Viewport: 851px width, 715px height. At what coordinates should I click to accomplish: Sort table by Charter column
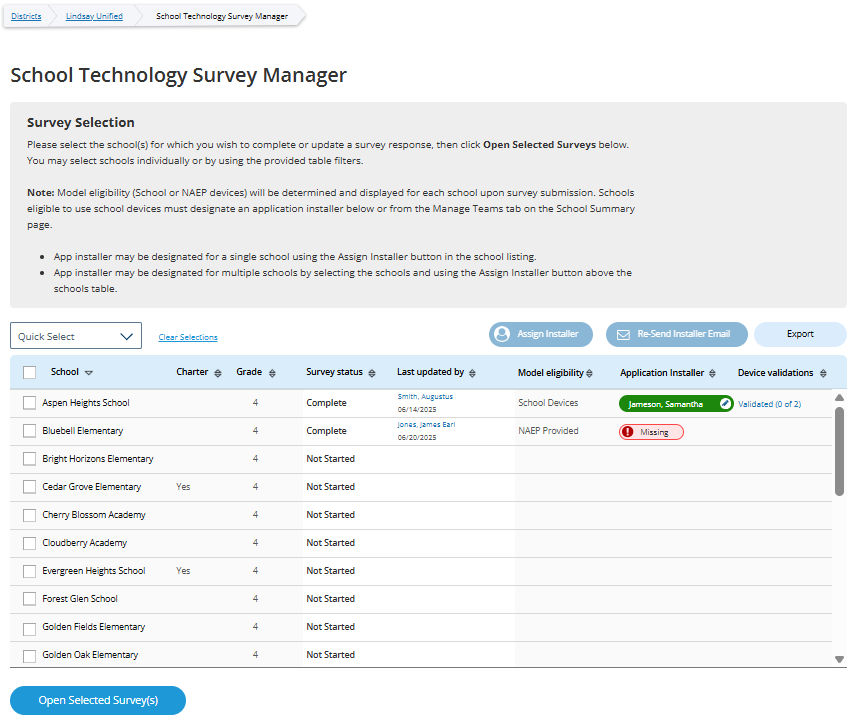[218, 373]
